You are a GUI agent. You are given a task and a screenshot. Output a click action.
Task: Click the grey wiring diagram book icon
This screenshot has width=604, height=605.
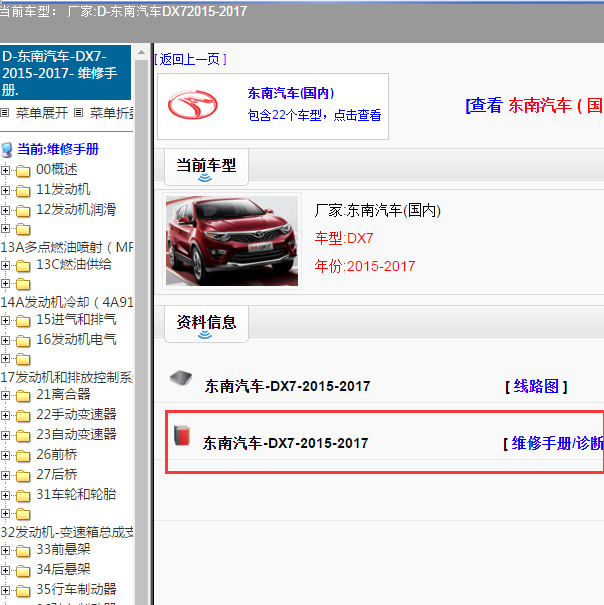click(x=181, y=378)
